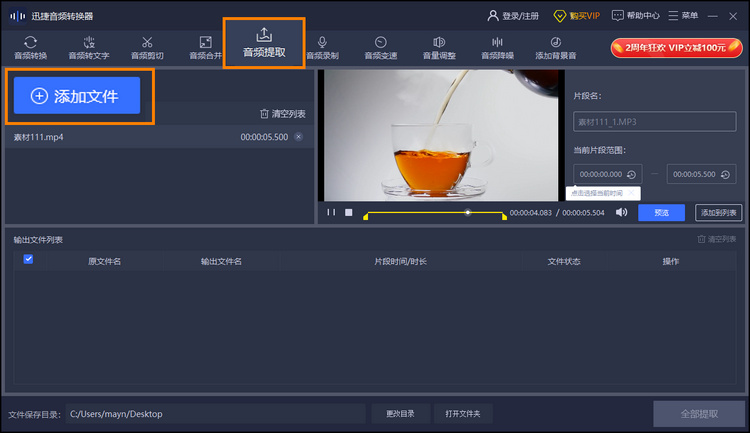The height and width of the screenshot is (433, 750).
Task: Click the 添加文件 add file button
Action: [x=77, y=96]
